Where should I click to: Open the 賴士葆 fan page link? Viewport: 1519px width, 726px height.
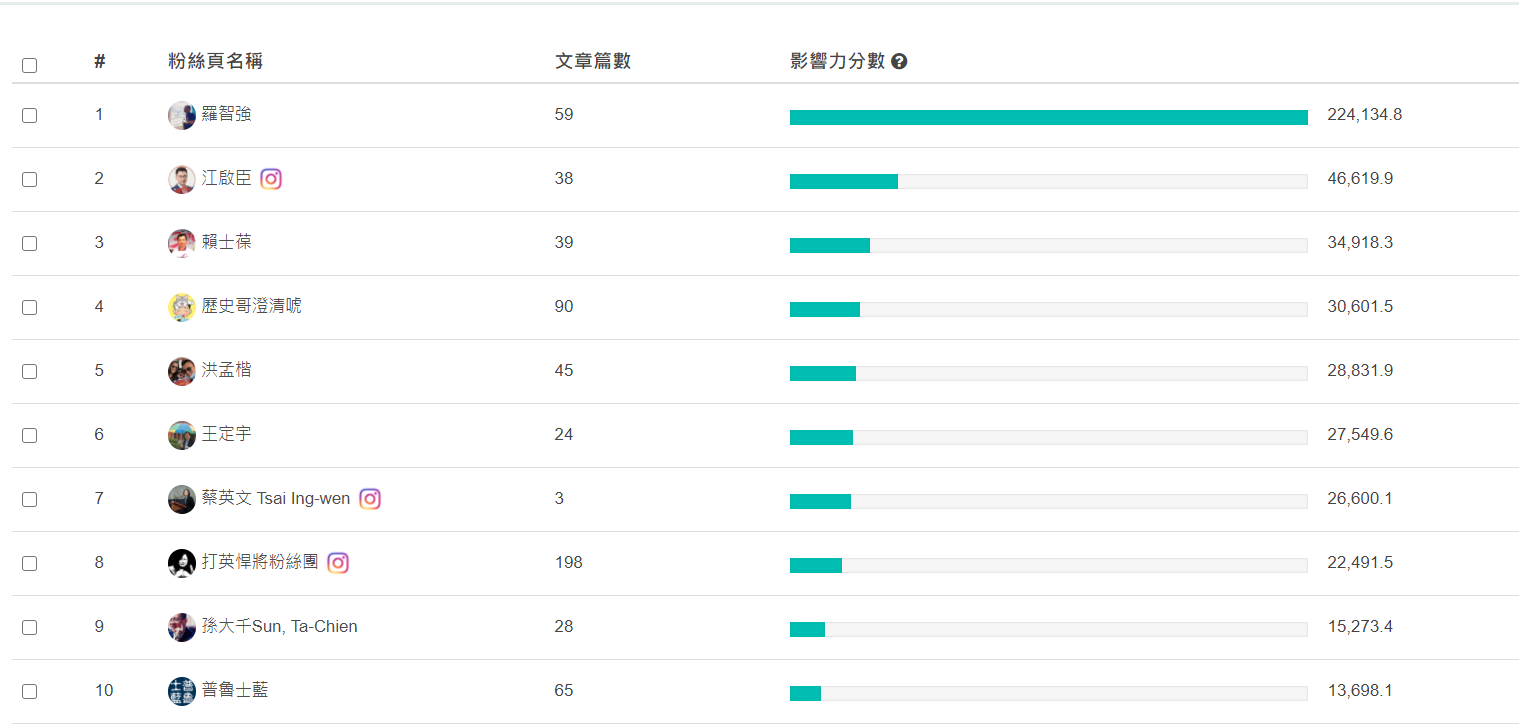coord(227,242)
